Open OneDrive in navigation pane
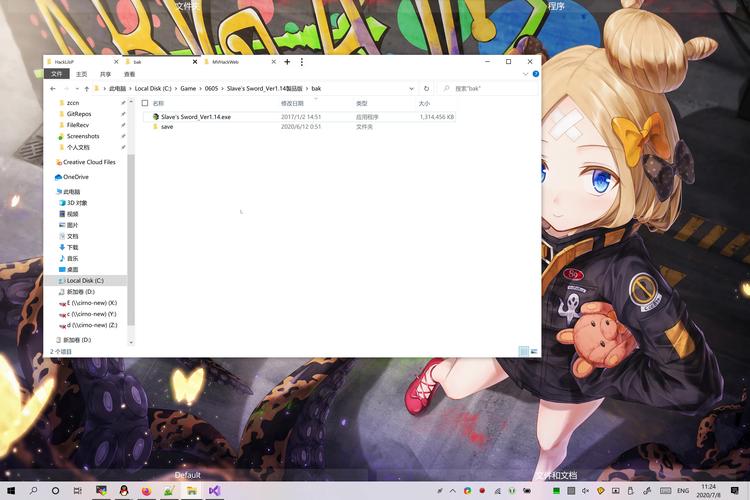 pos(72,177)
